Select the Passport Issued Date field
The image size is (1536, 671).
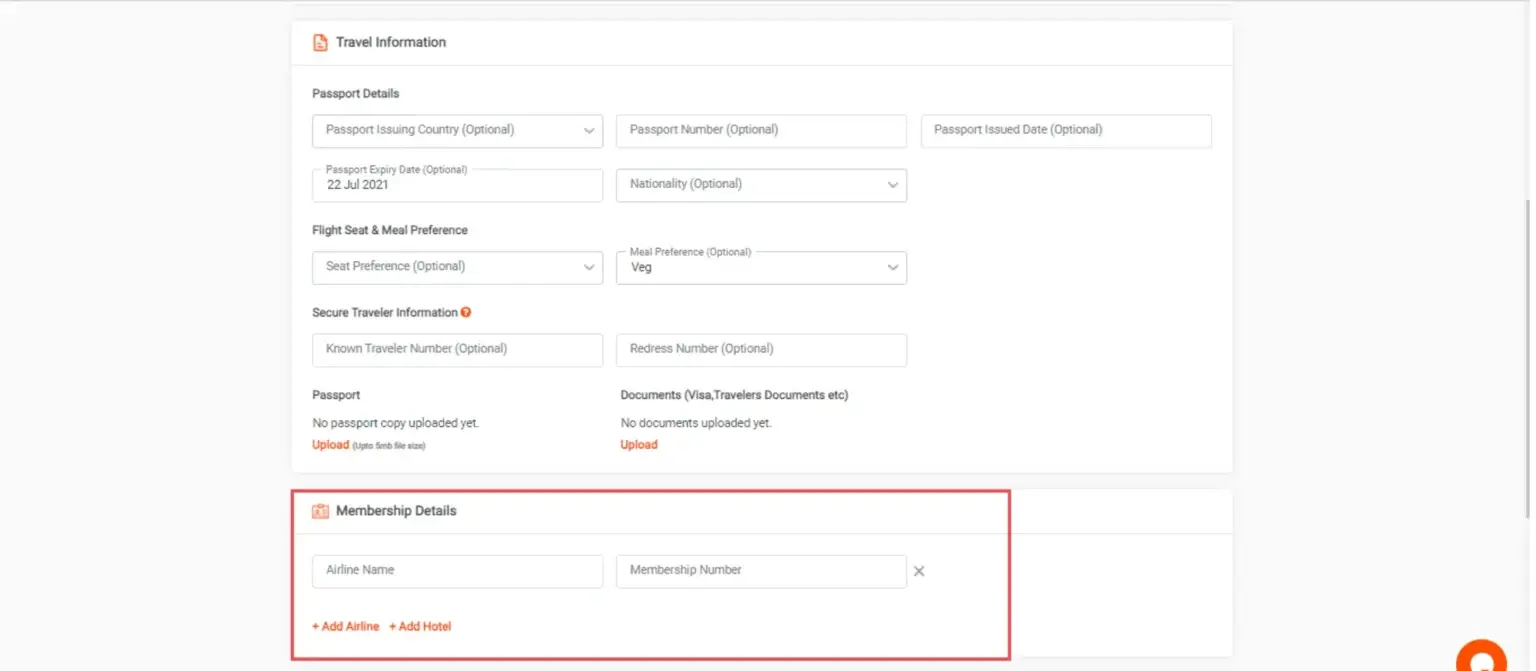[1065, 131]
